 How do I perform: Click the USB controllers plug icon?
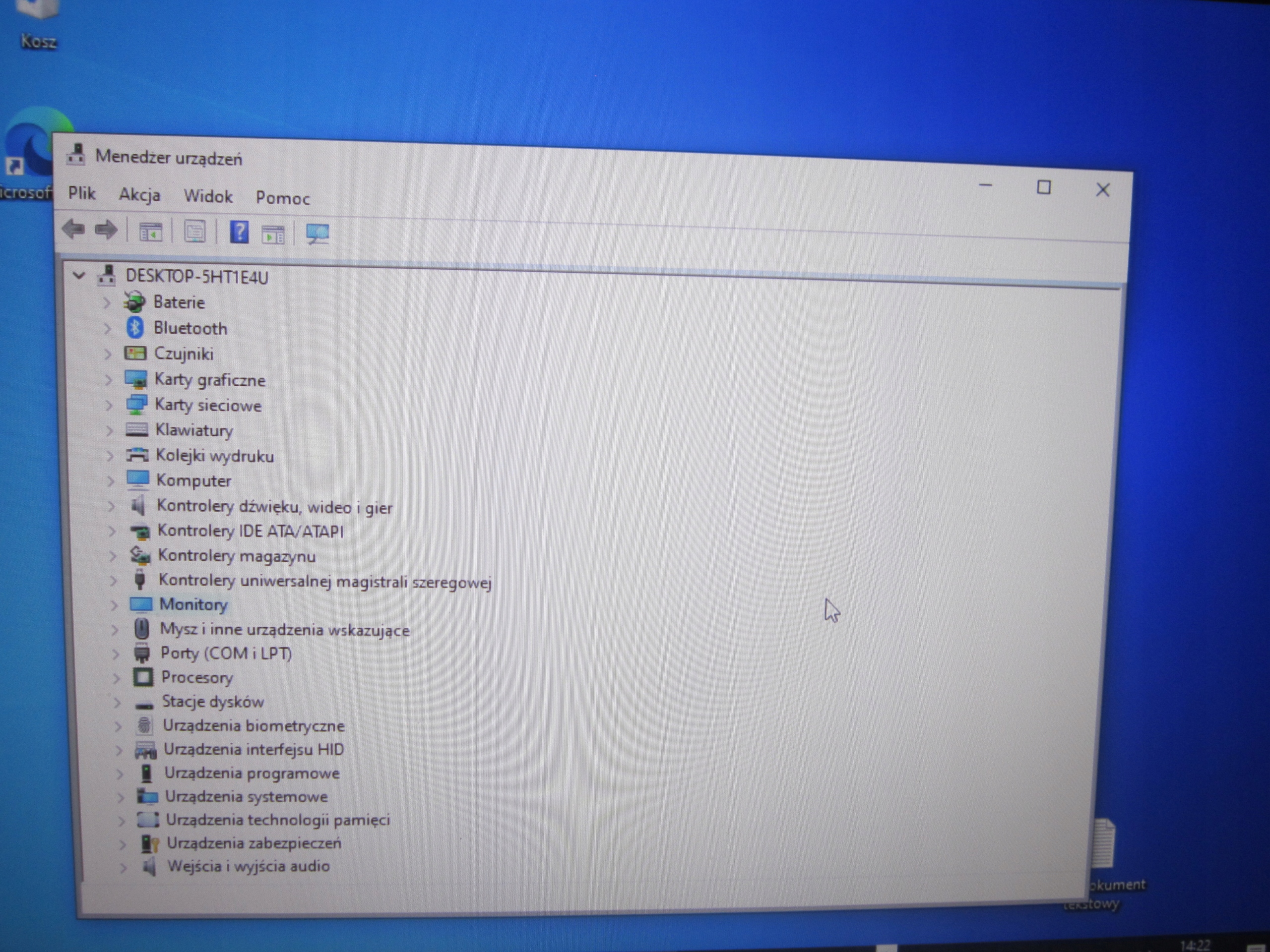point(139,580)
